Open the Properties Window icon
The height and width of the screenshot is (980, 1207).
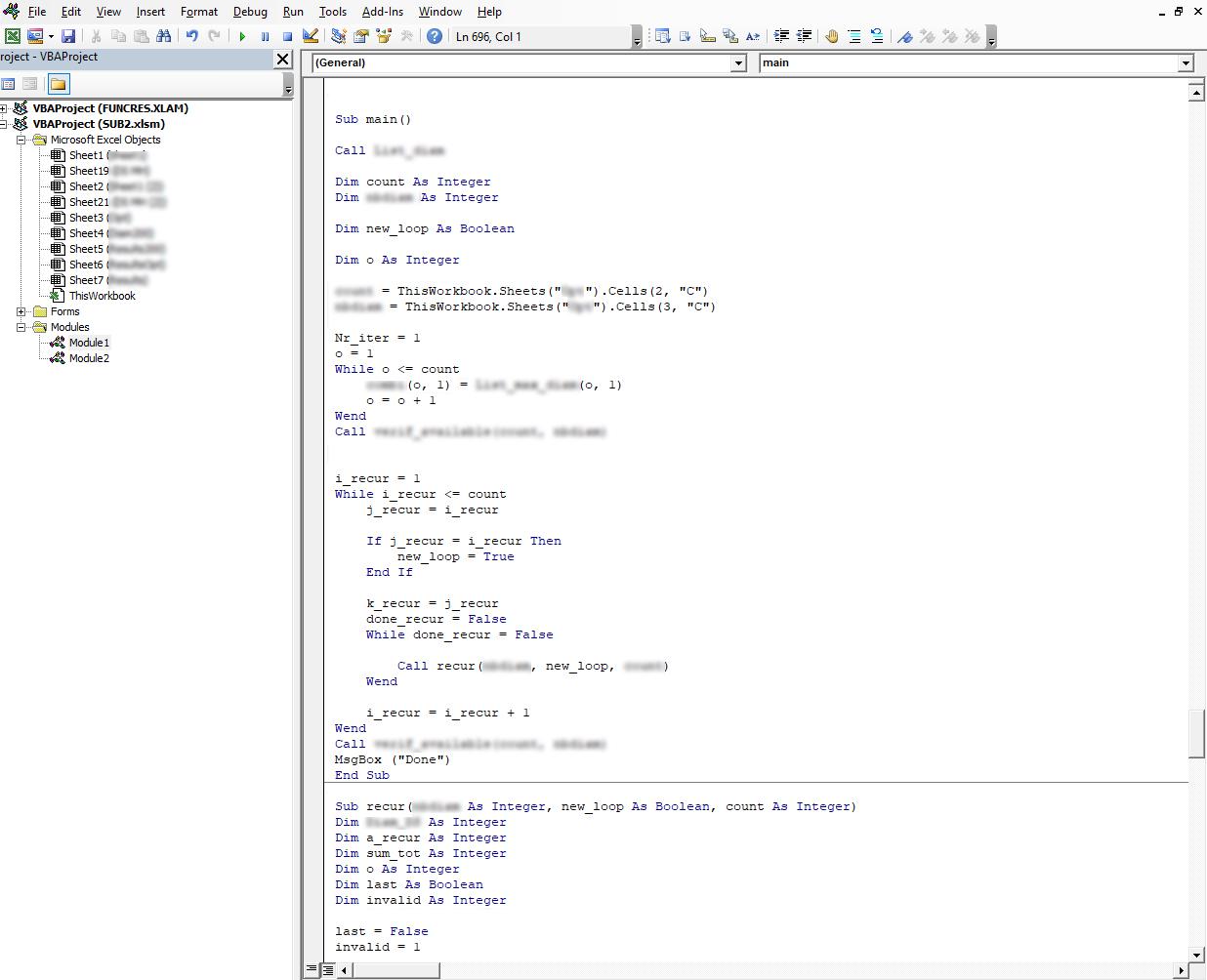point(360,36)
